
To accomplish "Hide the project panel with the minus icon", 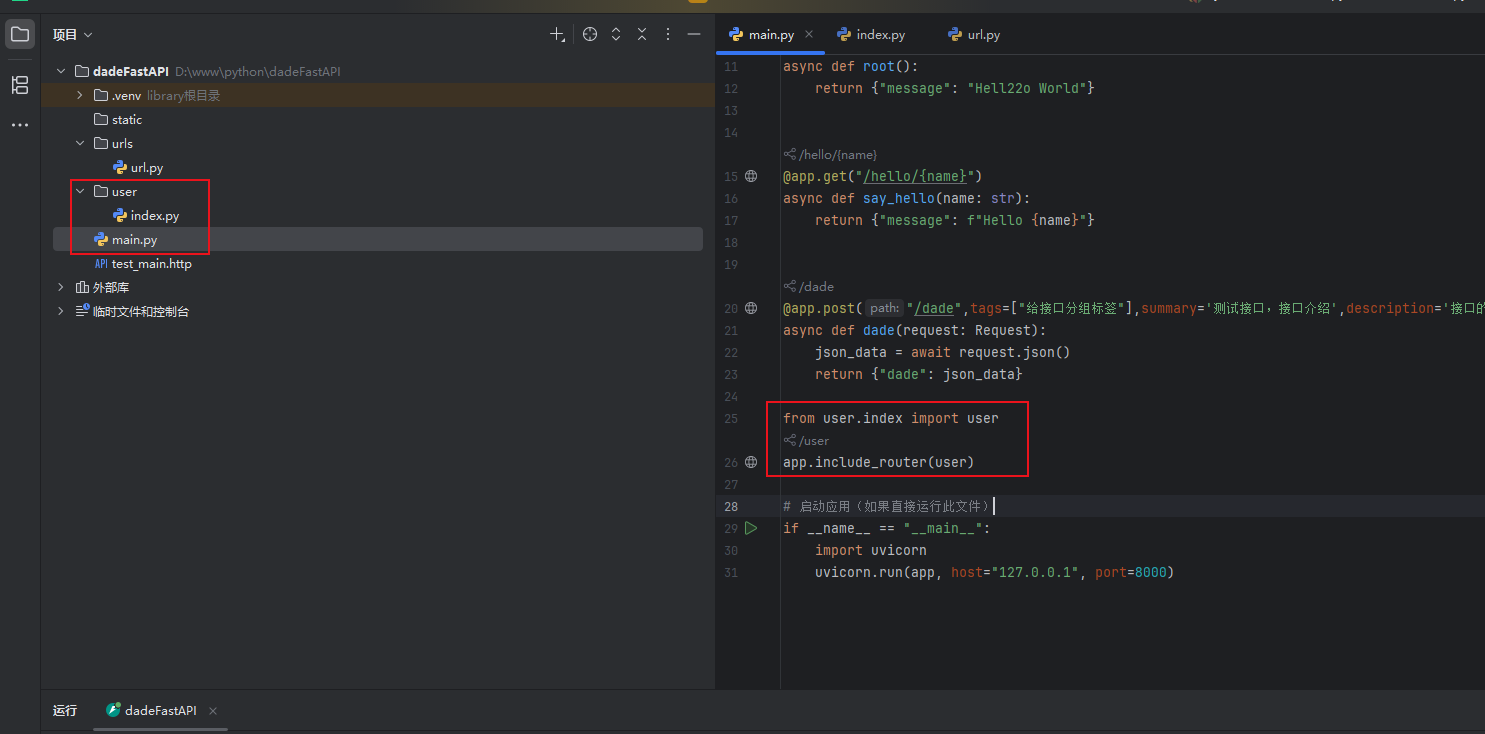I will (x=694, y=34).
